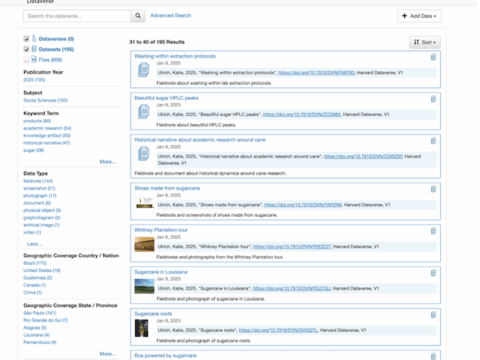
Task: Open Bus powered by sugarcane dataset
Action: tap(165, 356)
